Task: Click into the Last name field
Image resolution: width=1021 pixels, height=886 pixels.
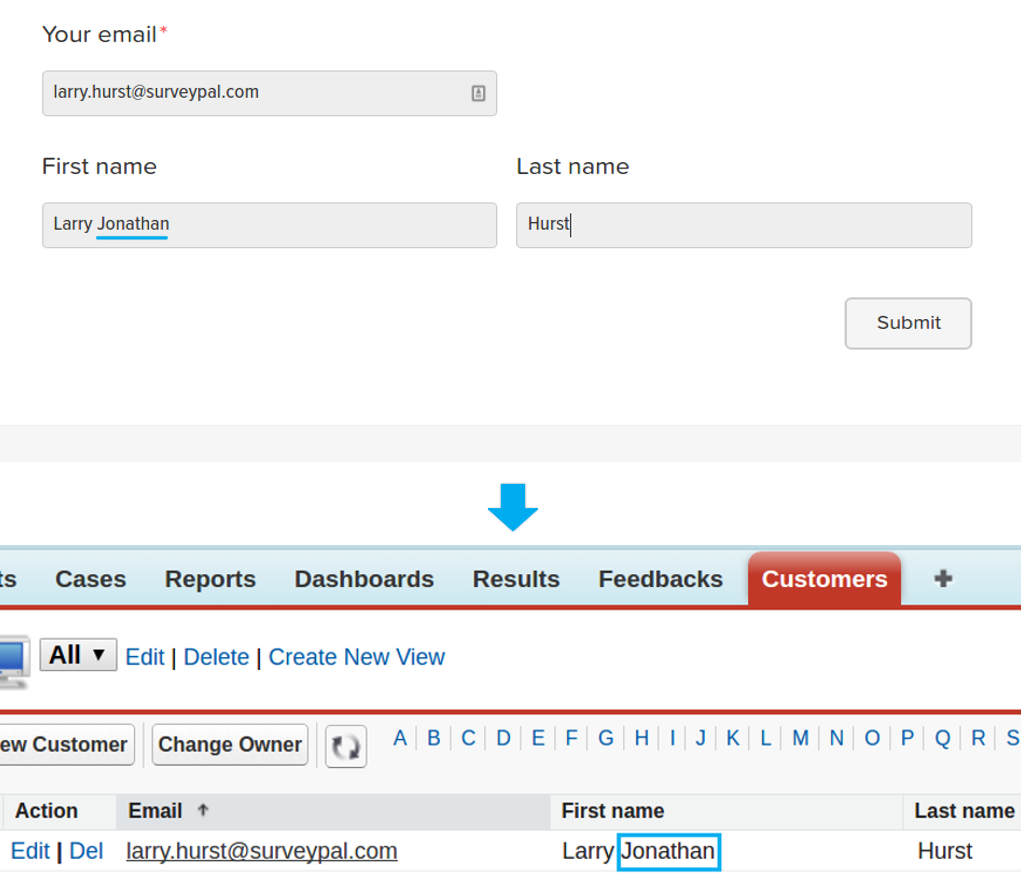Action: (x=744, y=225)
